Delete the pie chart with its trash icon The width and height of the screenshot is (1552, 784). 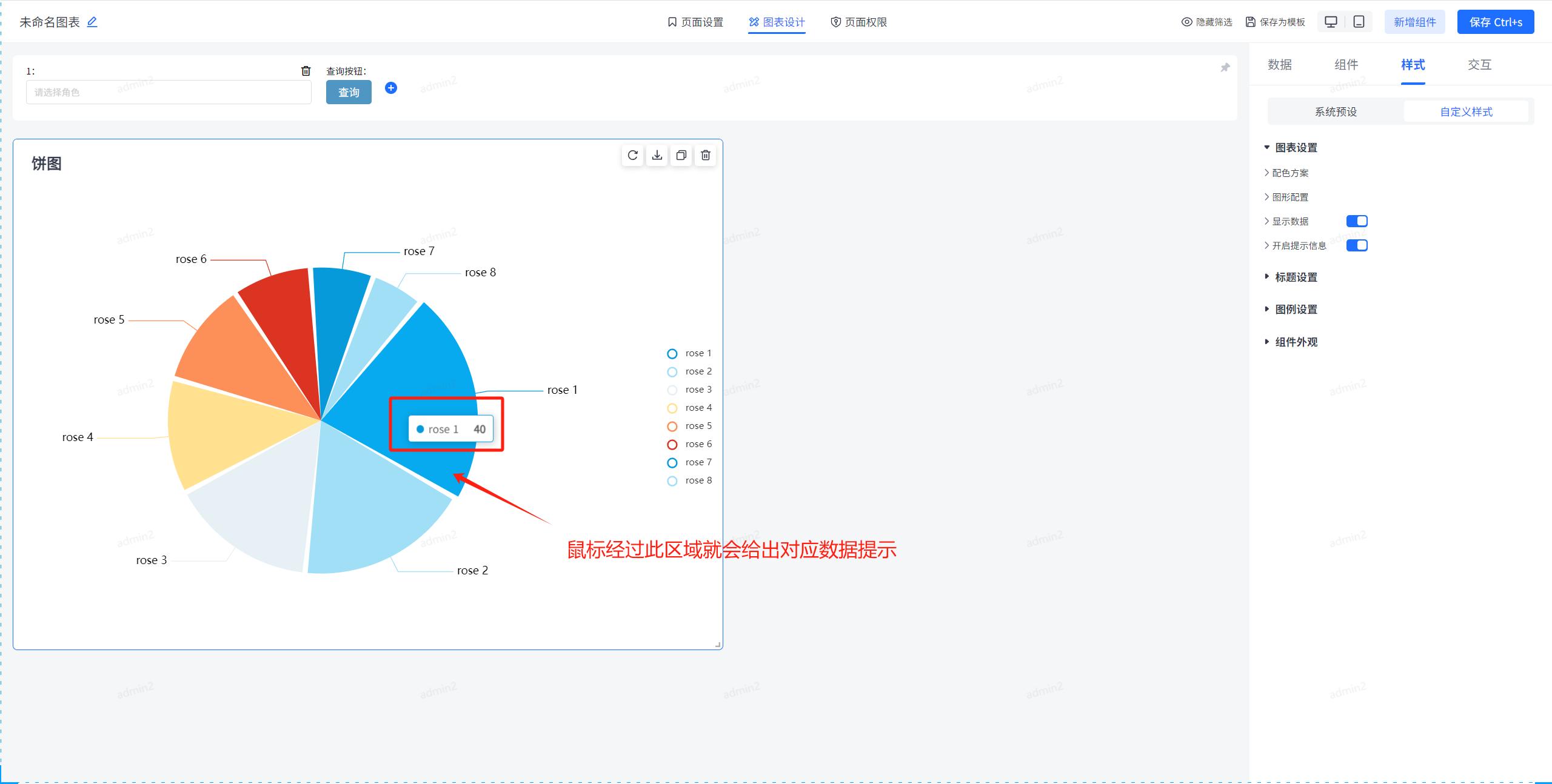(x=706, y=156)
